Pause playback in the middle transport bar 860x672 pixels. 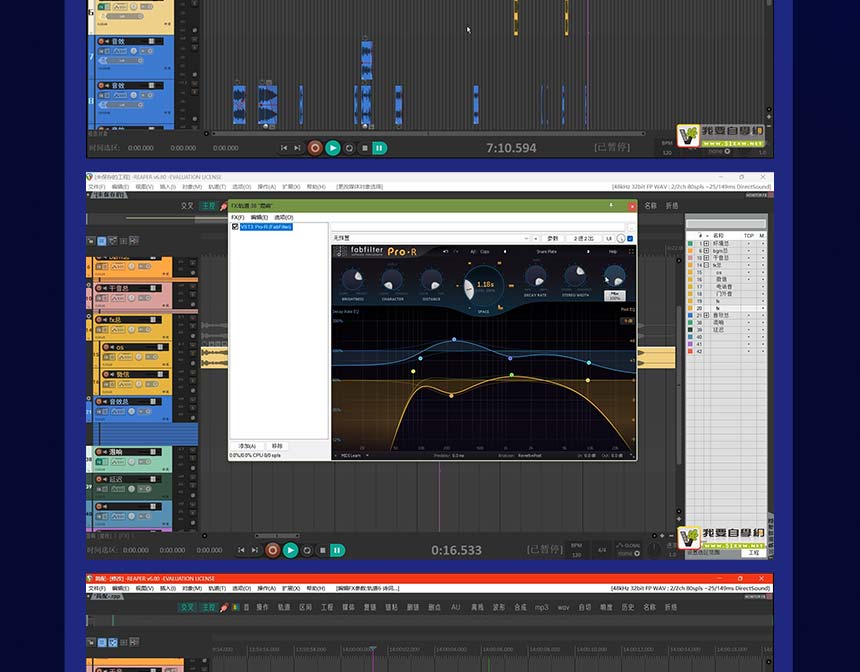tap(338, 550)
